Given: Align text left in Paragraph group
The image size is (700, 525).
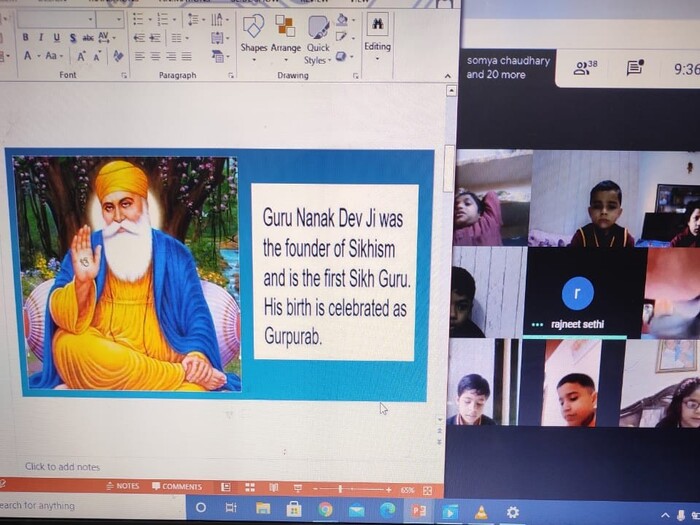Looking at the screenshot, I should 140,56.
